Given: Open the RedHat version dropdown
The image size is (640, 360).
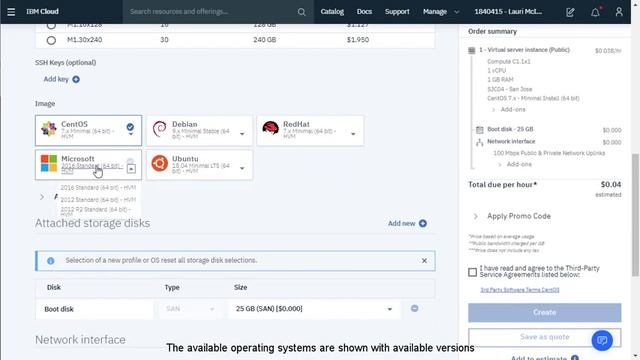Looking at the screenshot, I should tap(353, 134).
